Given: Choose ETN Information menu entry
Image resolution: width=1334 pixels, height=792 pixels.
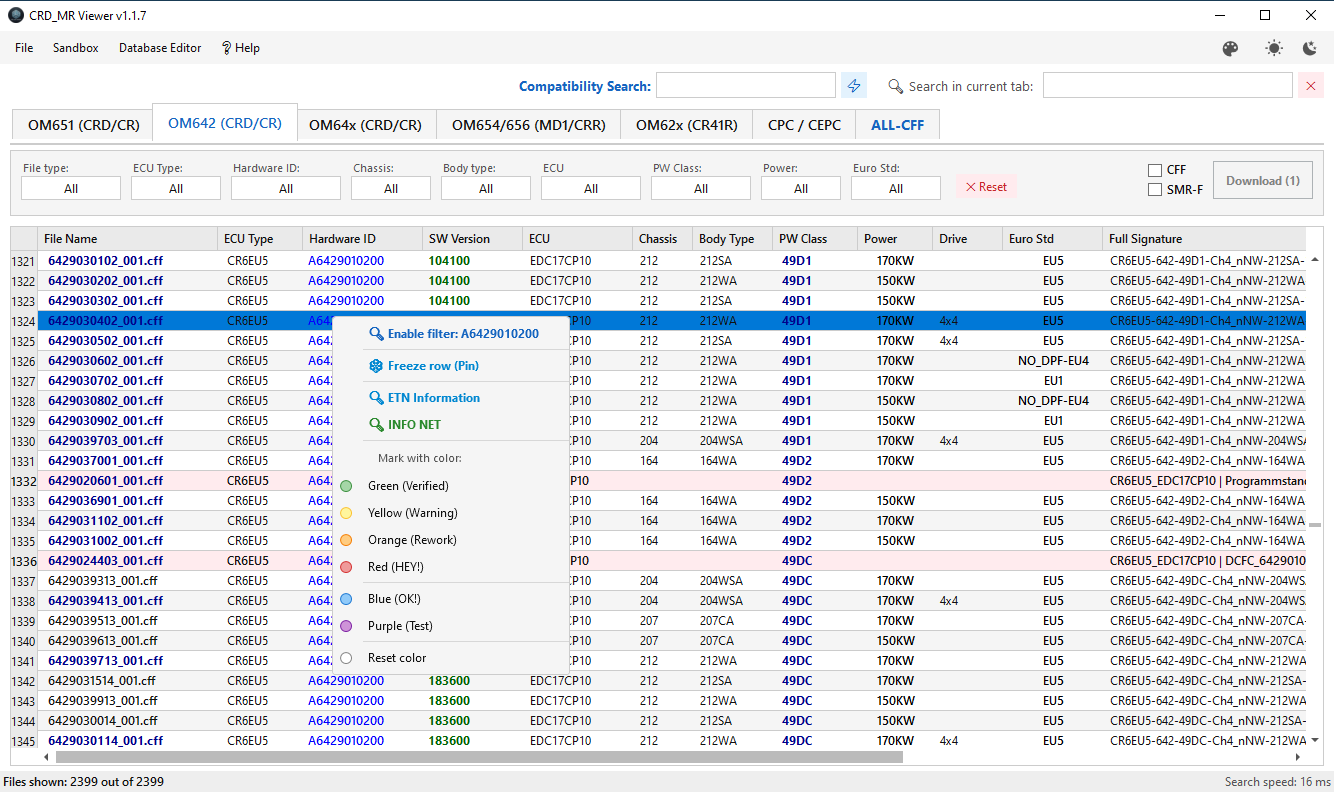Looking at the screenshot, I should [451, 398].
